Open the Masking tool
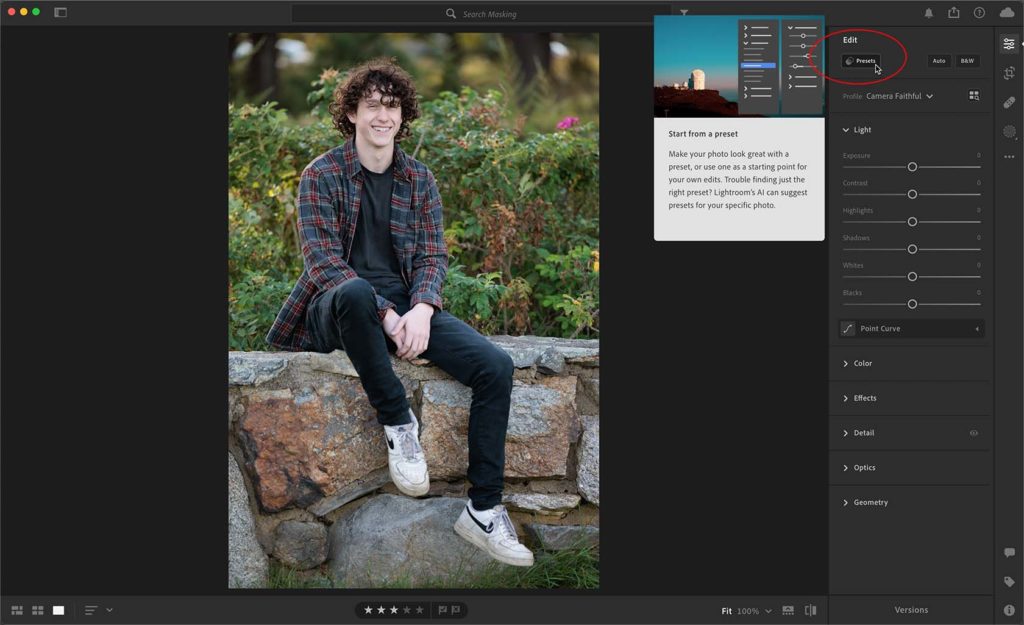Screen dimensions: 1024x625 (1009, 131)
